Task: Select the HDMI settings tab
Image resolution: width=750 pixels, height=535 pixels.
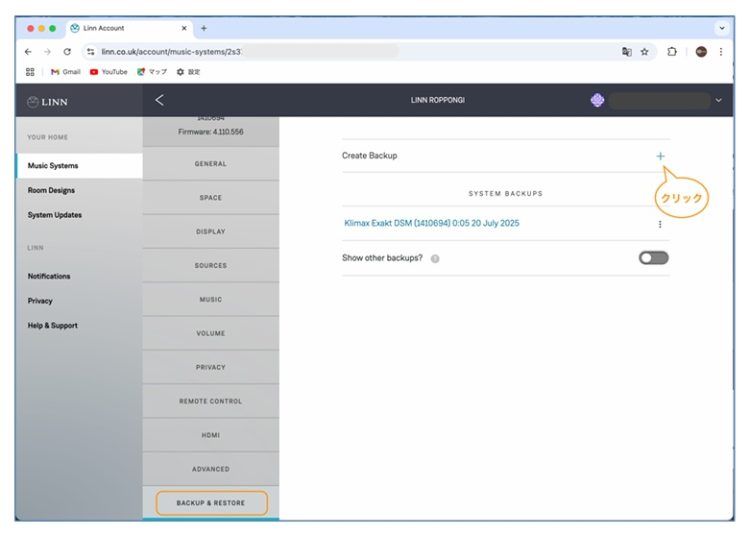Action: pos(210,435)
